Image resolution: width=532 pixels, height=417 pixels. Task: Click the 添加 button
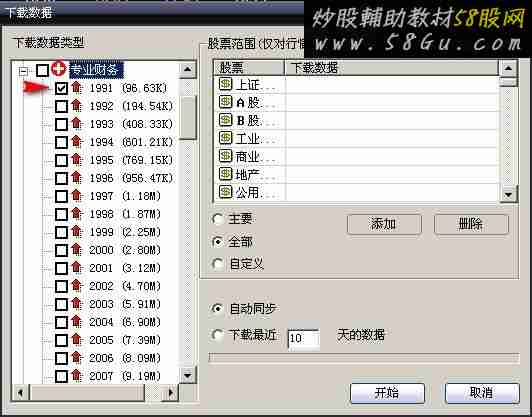(384, 224)
